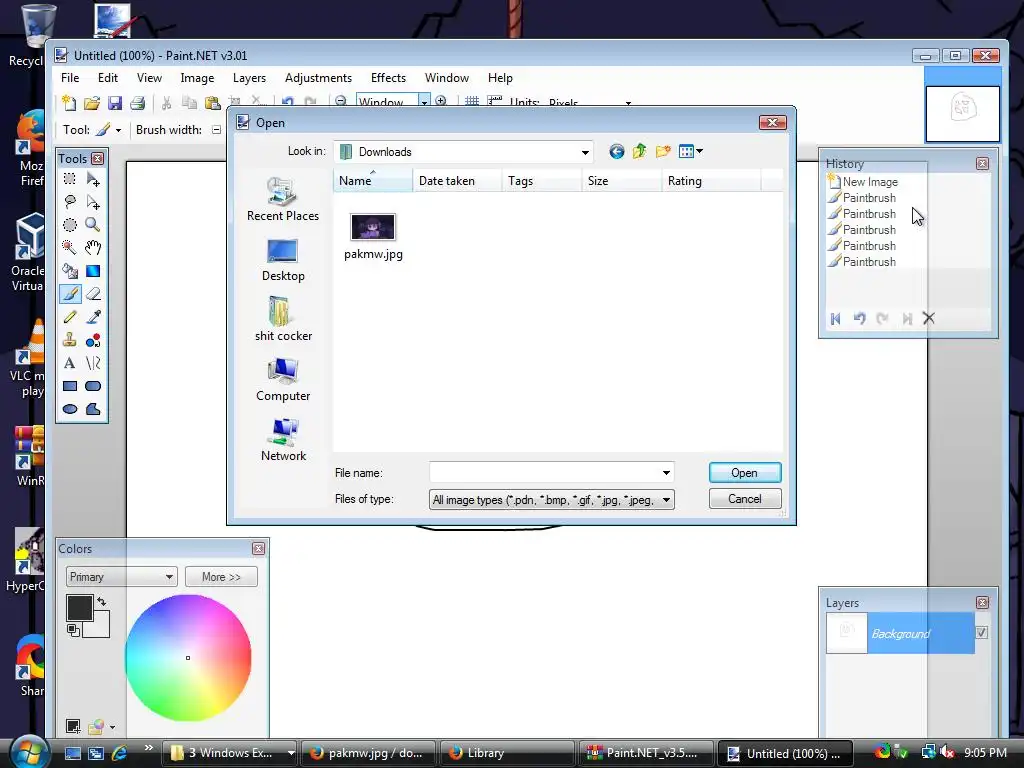The image size is (1024, 768).
Task: Select the Recolor tool
Action: (93, 340)
